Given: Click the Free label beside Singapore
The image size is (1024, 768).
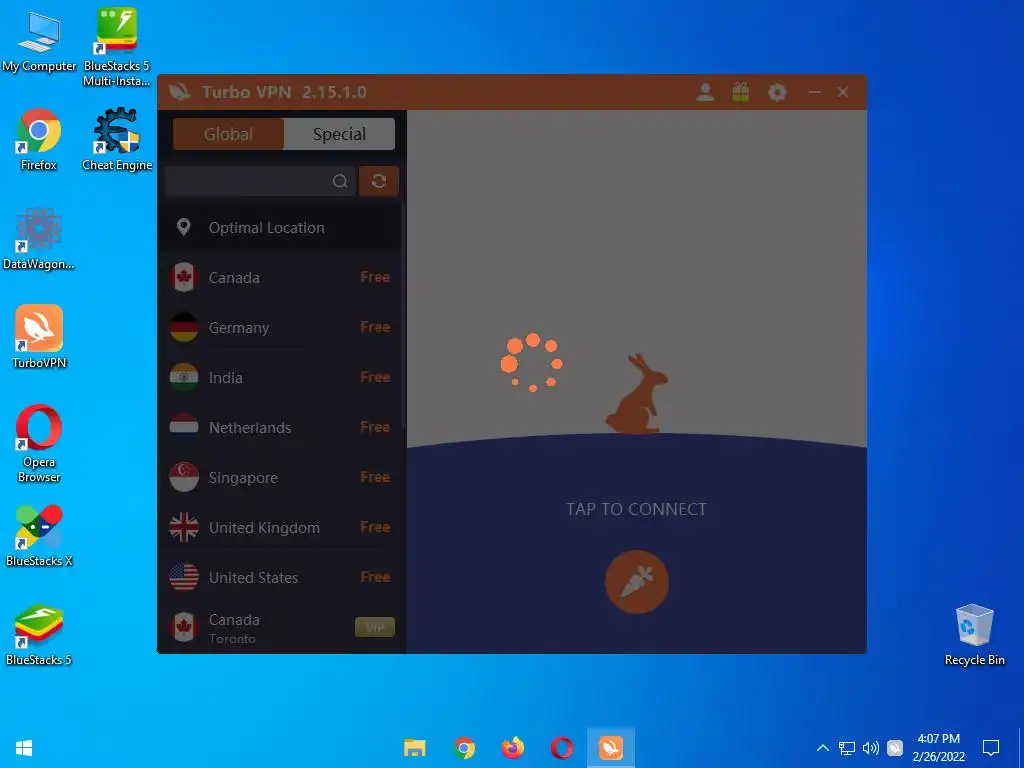Looking at the screenshot, I should 376,477.
